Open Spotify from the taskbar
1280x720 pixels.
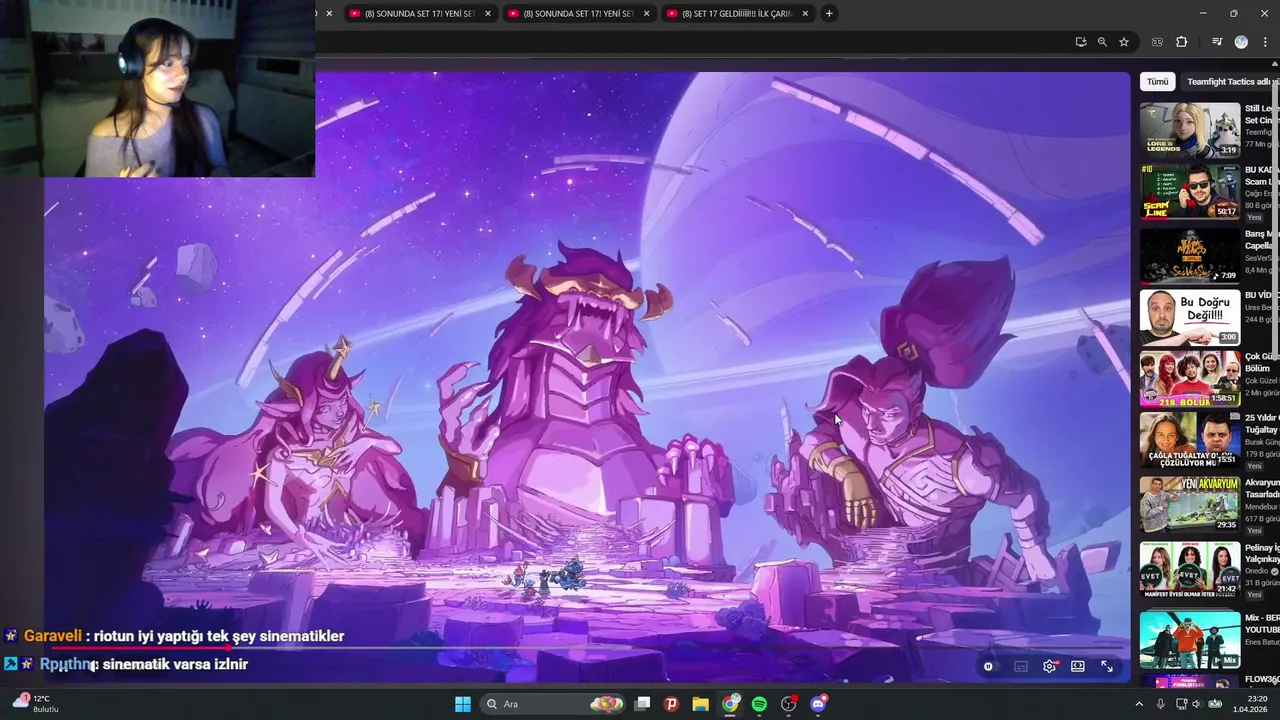click(x=759, y=704)
